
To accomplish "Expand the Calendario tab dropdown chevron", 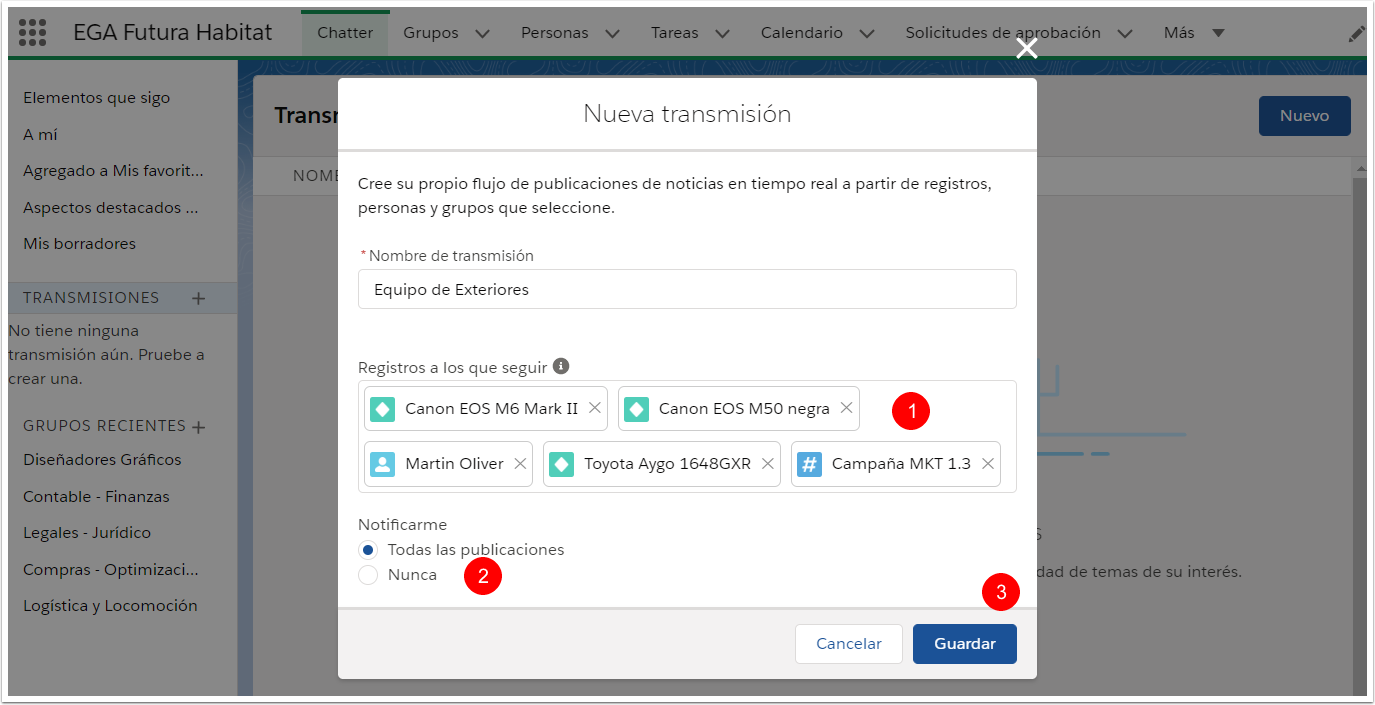I will pyautogui.click(x=867, y=33).
